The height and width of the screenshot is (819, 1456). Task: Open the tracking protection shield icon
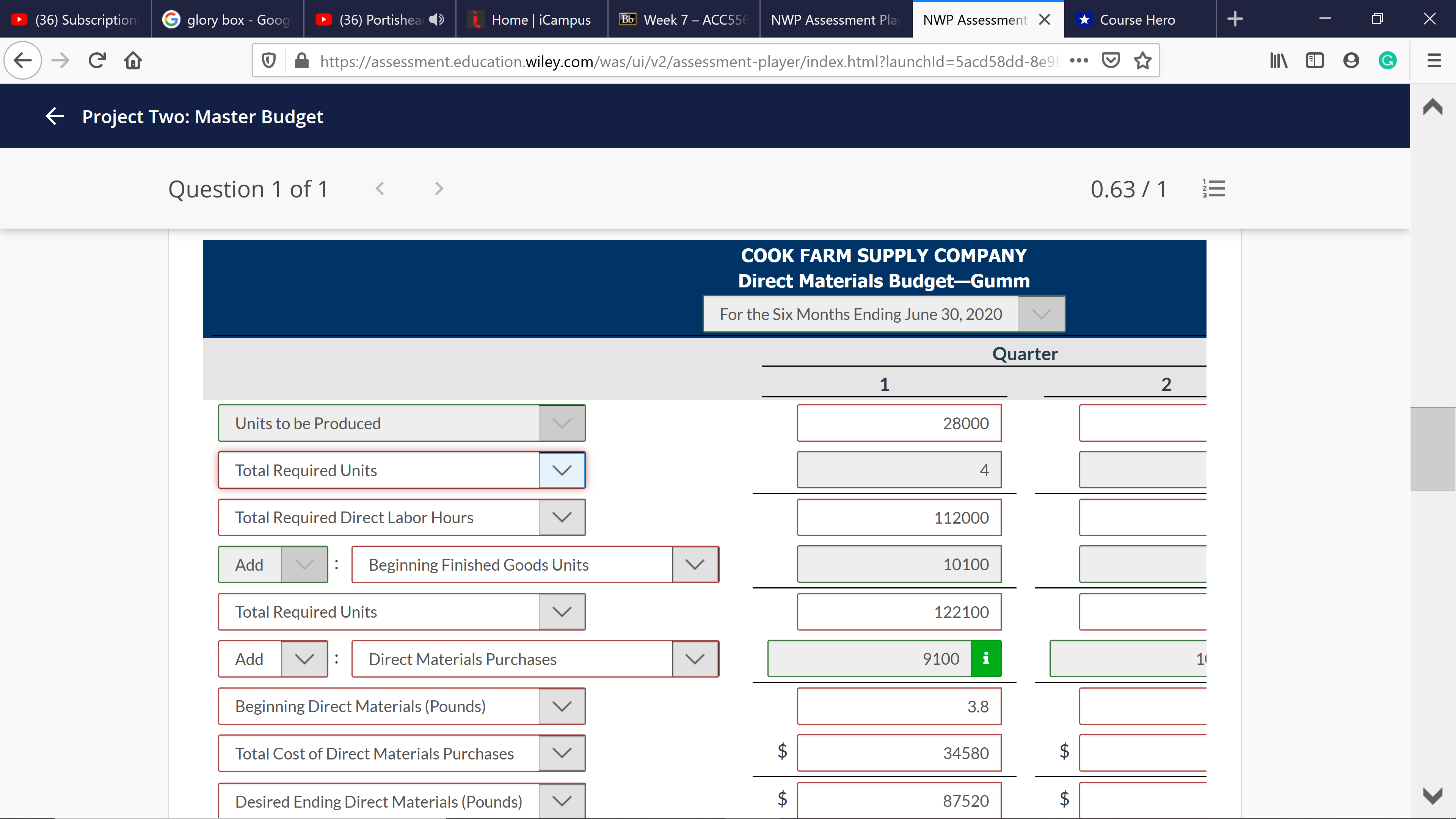(269, 61)
